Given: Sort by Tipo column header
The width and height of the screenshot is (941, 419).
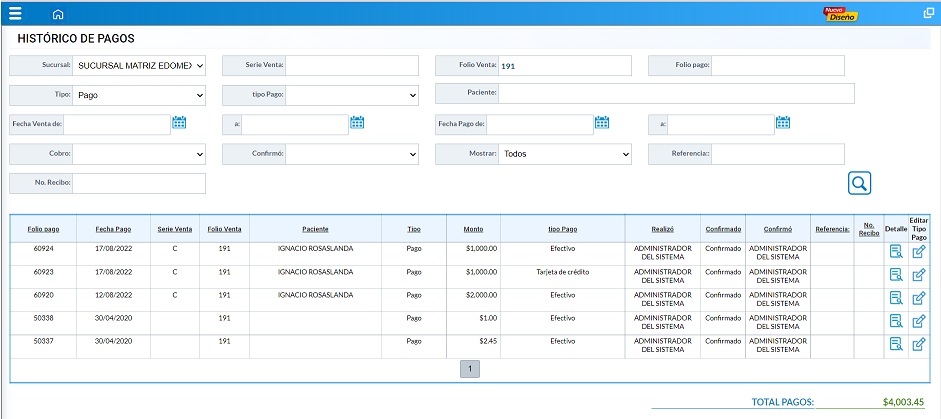Looking at the screenshot, I should (x=414, y=229).
